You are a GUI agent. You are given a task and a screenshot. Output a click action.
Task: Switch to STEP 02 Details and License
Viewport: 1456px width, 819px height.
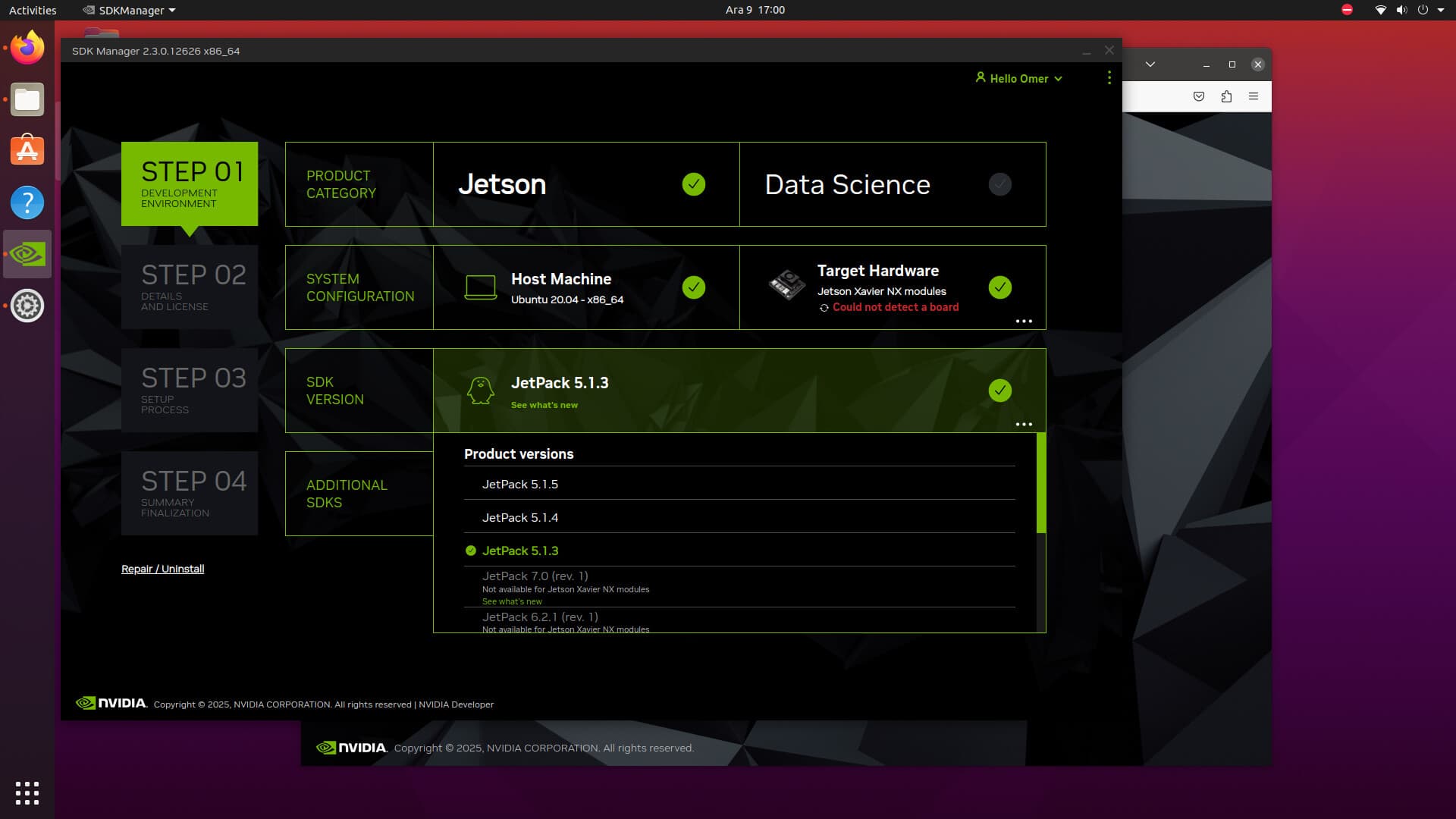coord(190,287)
